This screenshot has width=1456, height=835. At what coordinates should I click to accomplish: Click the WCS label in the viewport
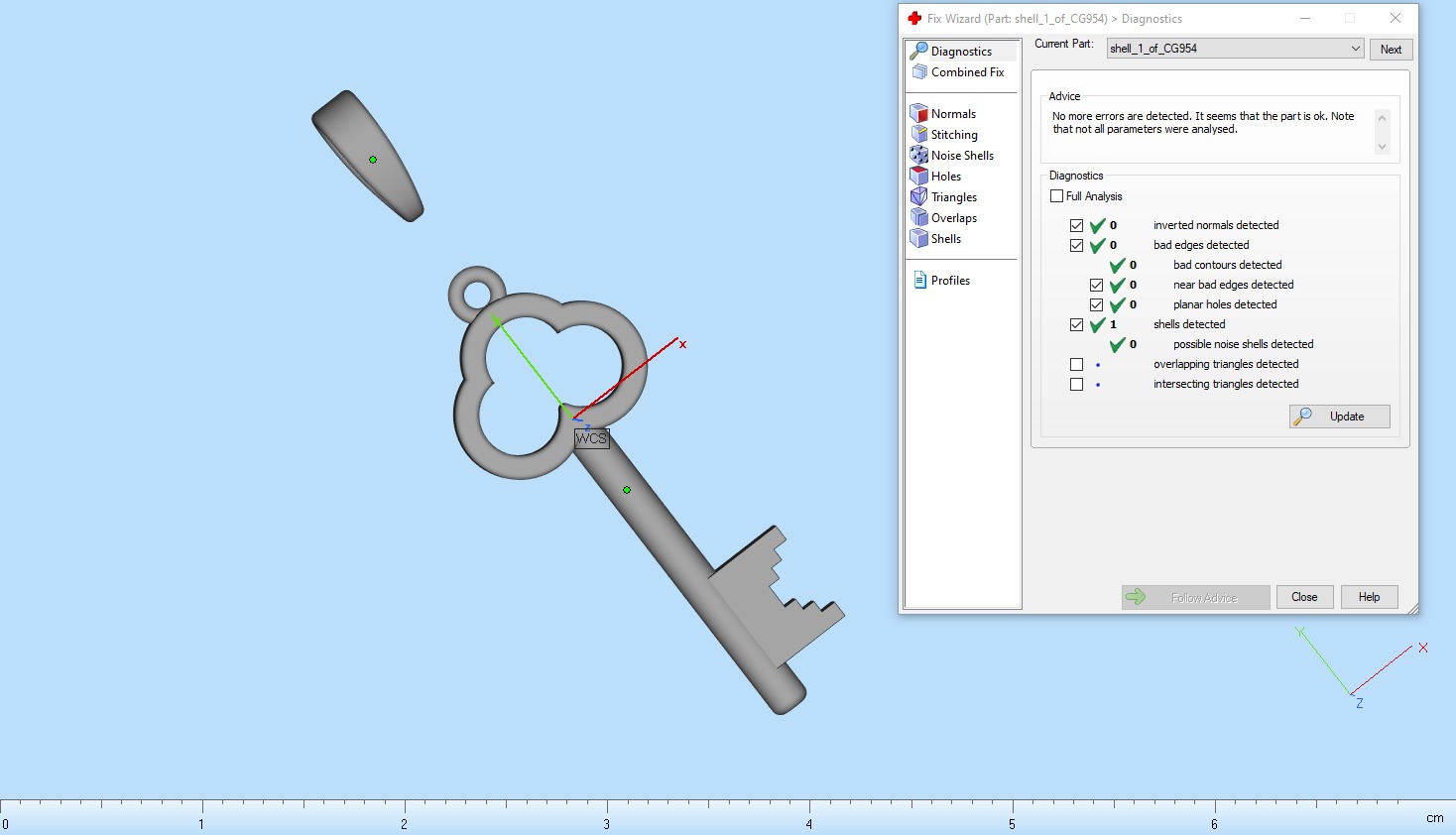591,438
